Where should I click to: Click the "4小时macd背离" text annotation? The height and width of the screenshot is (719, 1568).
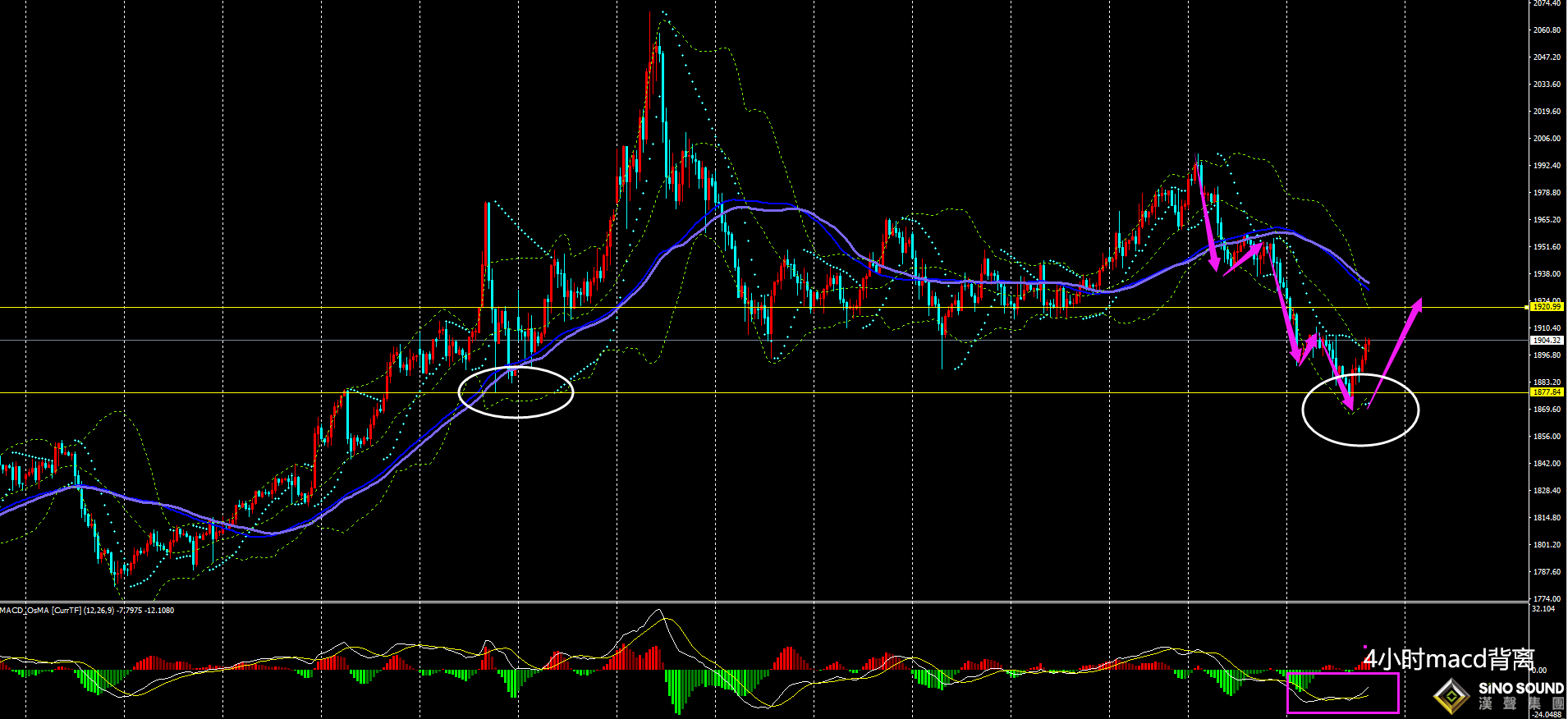coord(1449,659)
